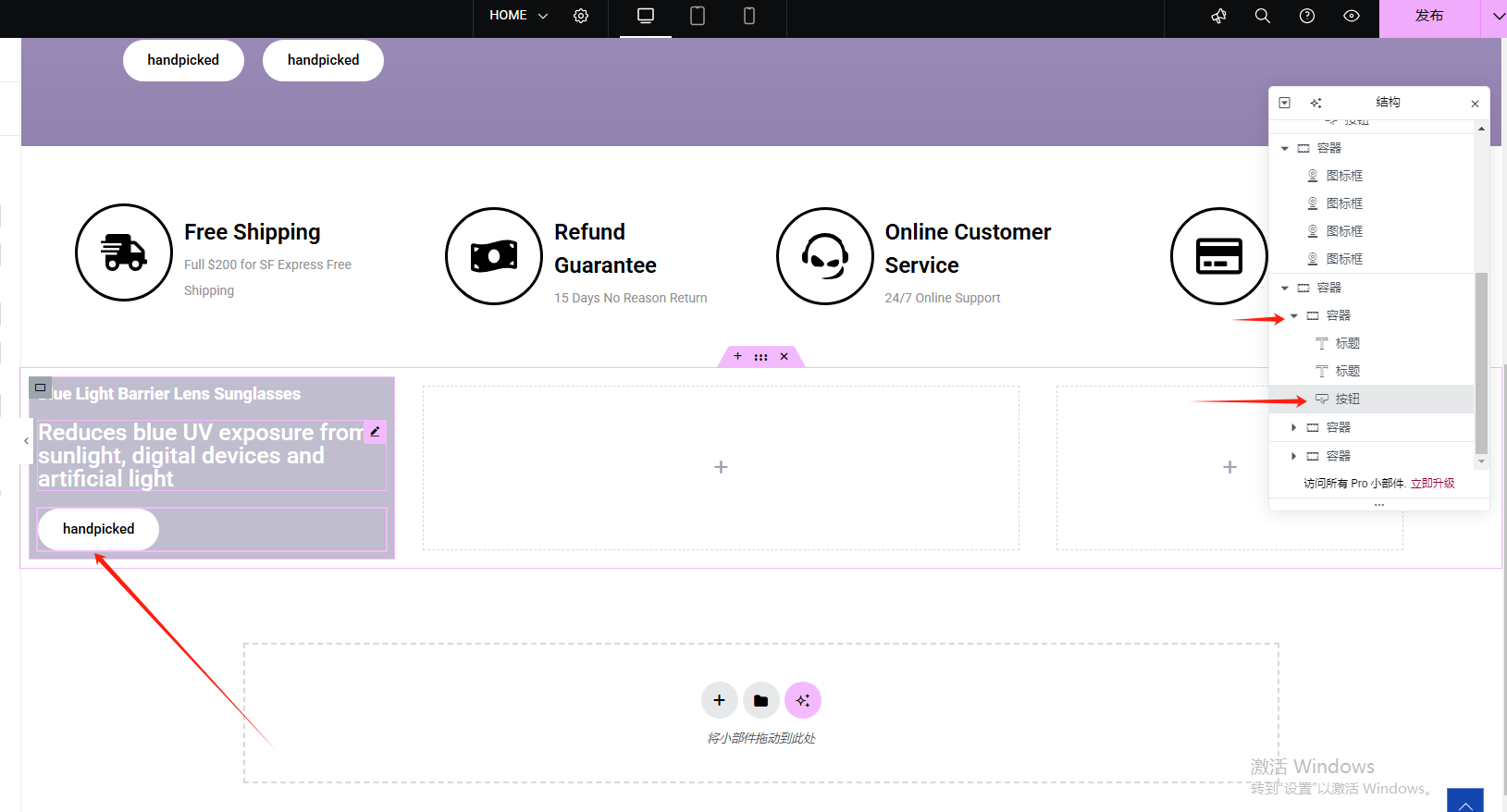Click the pencil edit icon on the heading

[375, 432]
